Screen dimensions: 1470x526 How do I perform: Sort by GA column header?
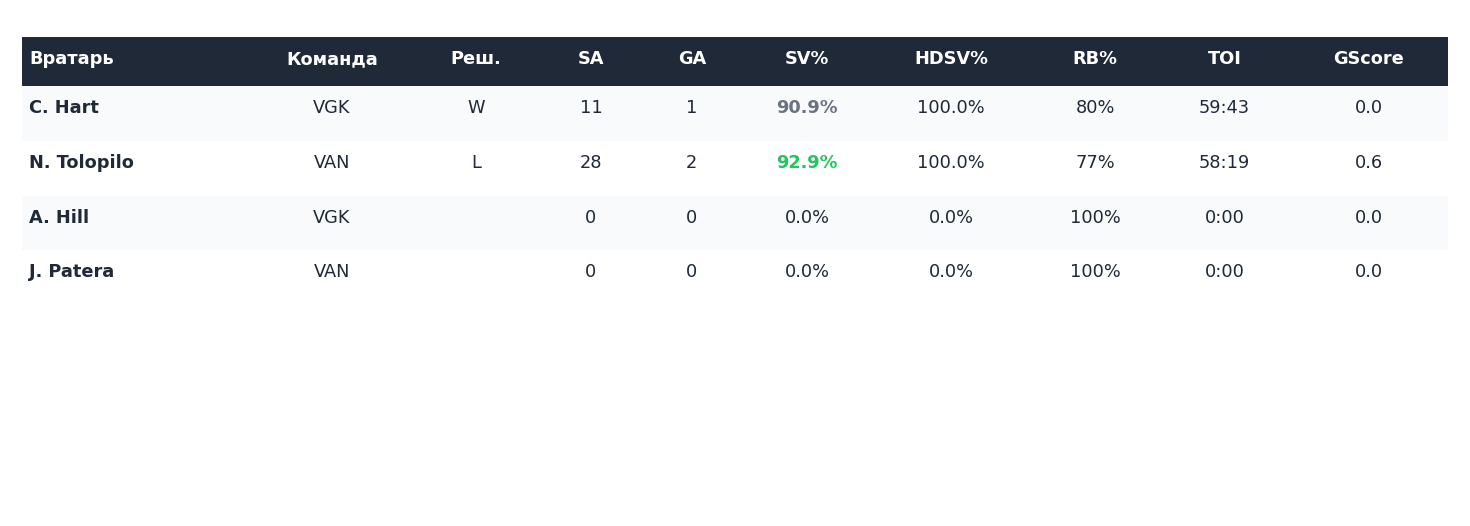point(692,60)
